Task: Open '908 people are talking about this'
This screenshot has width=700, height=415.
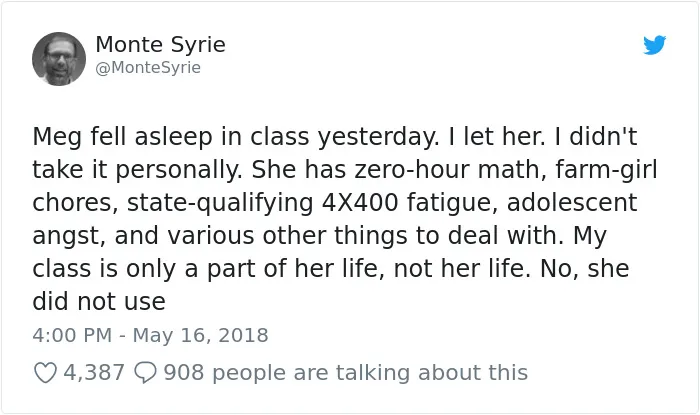Action: coord(346,373)
